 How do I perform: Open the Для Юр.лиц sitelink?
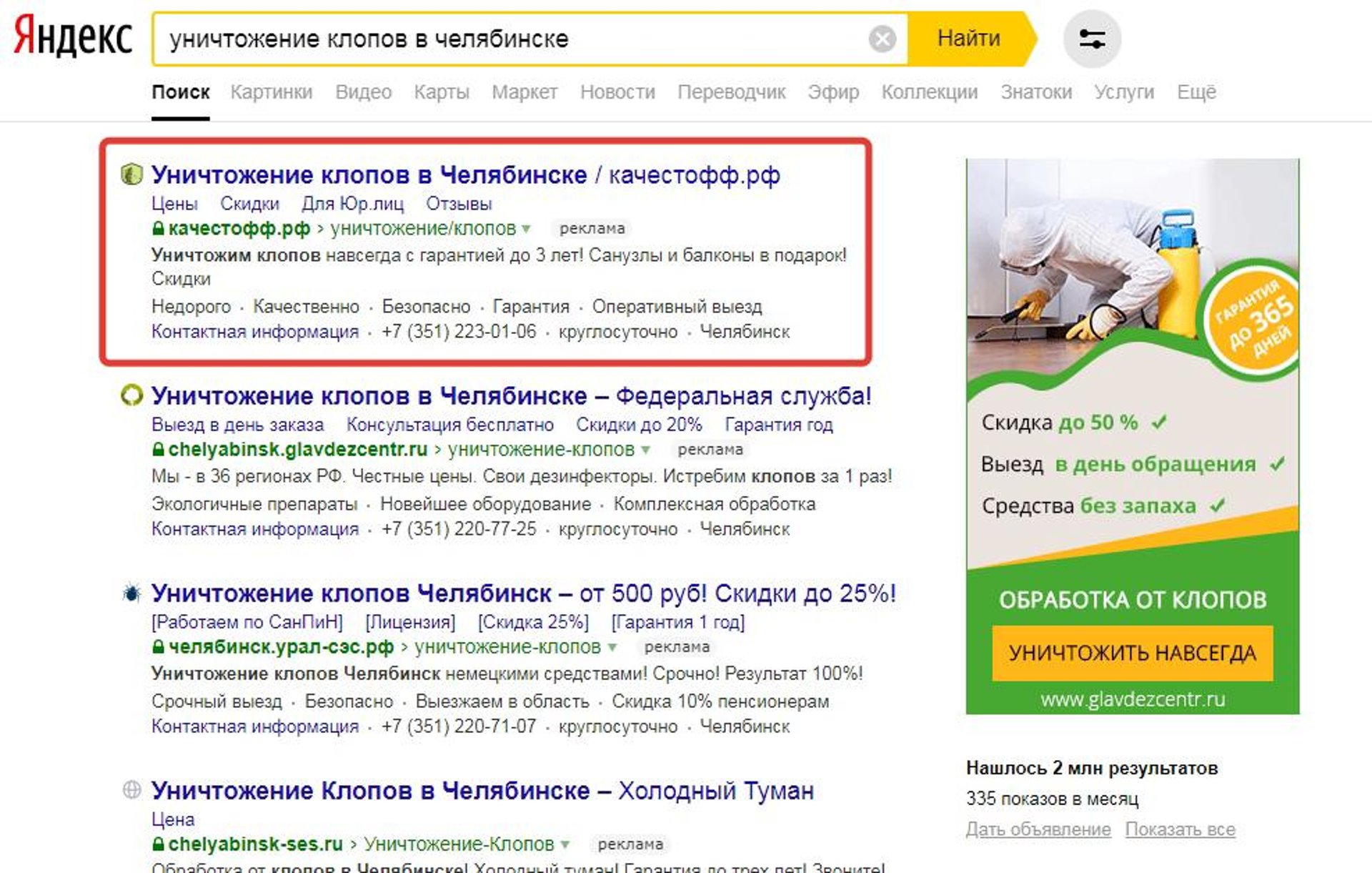click(x=352, y=204)
